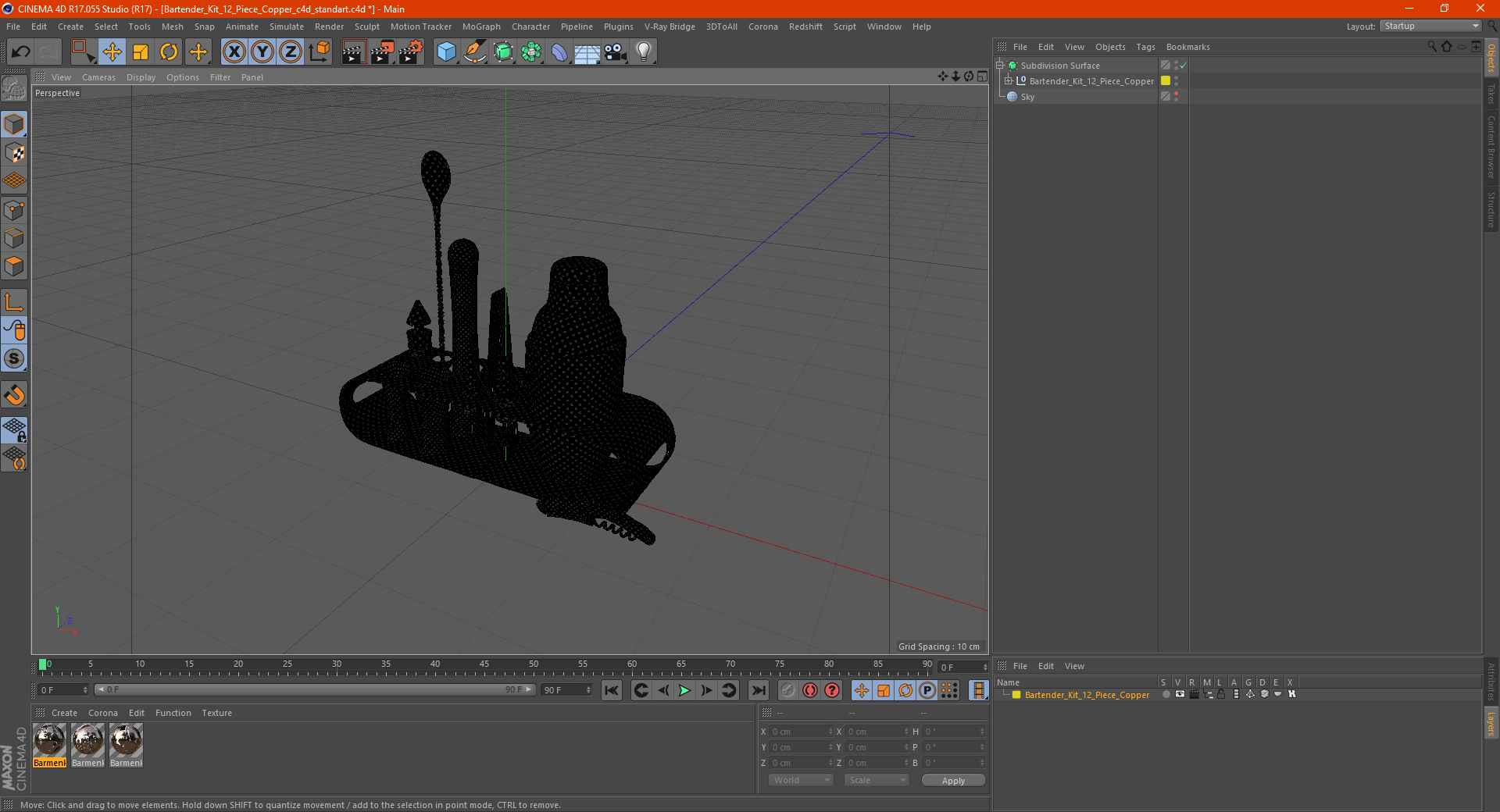Open the deformer objects icon
Viewport: 1500px width, 812px height.
(x=559, y=52)
